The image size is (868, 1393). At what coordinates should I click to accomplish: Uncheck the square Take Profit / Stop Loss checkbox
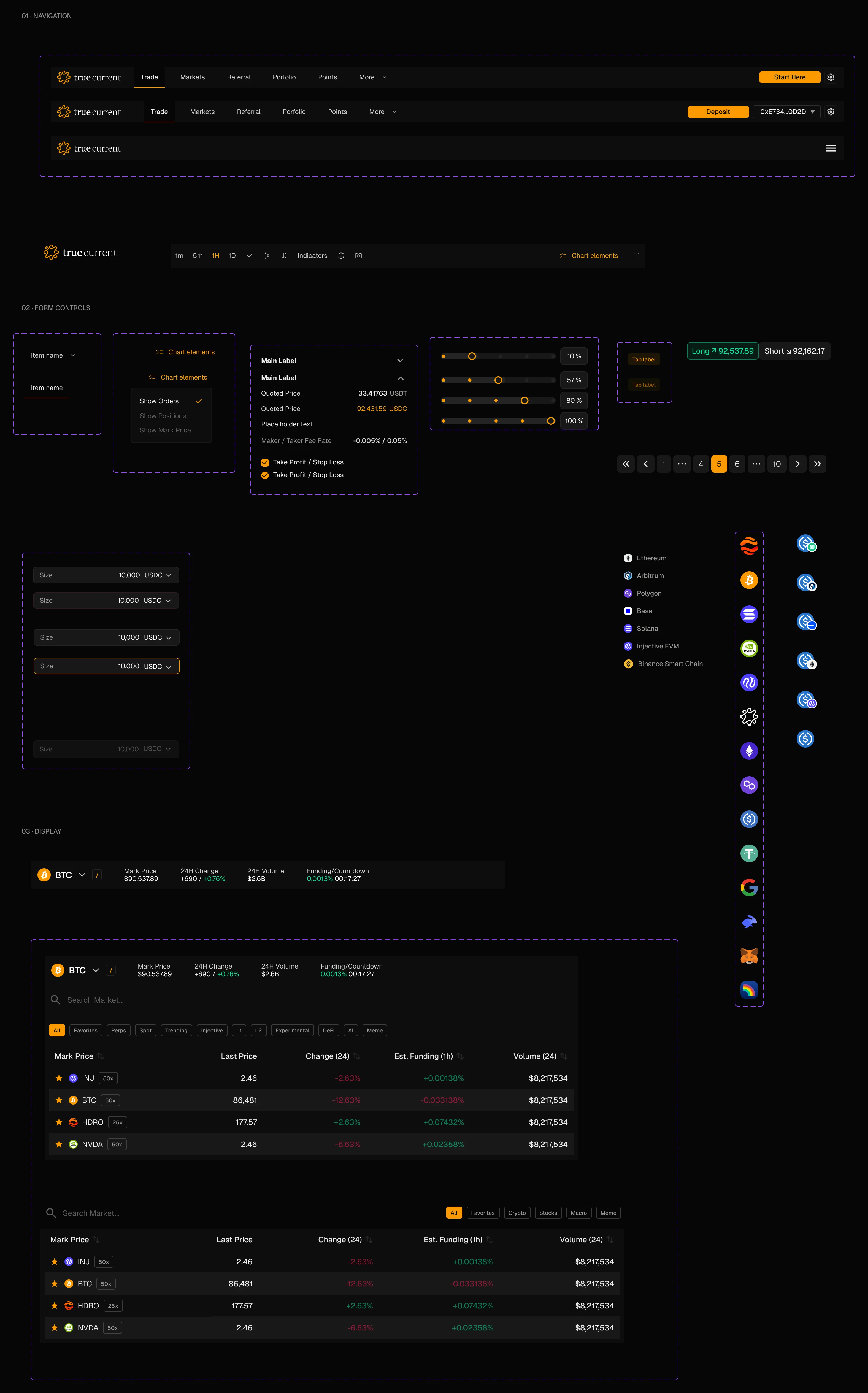click(265, 462)
